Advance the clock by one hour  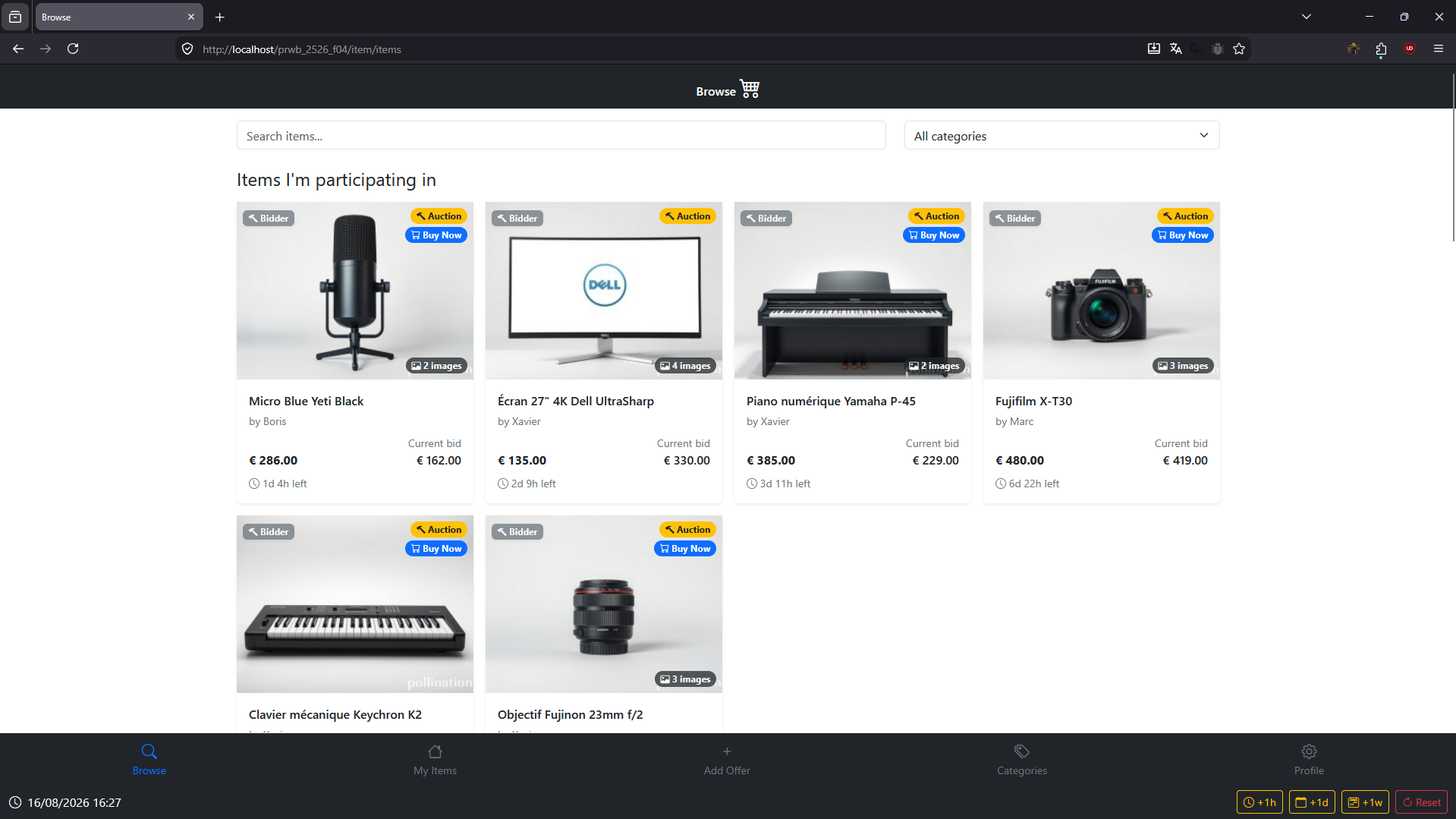click(1259, 802)
